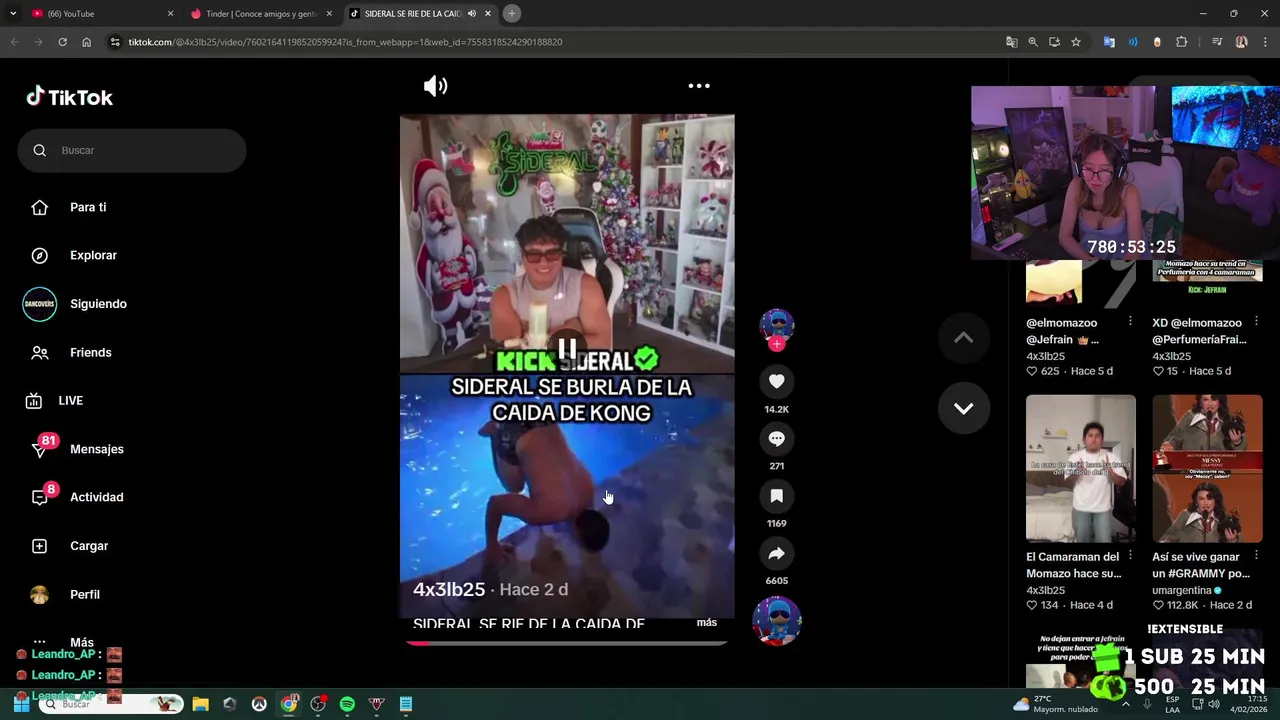Open the Overwatch taskbar icon
Image resolution: width=1280 pixels, height=720 pixels.
tap(259, 704)
